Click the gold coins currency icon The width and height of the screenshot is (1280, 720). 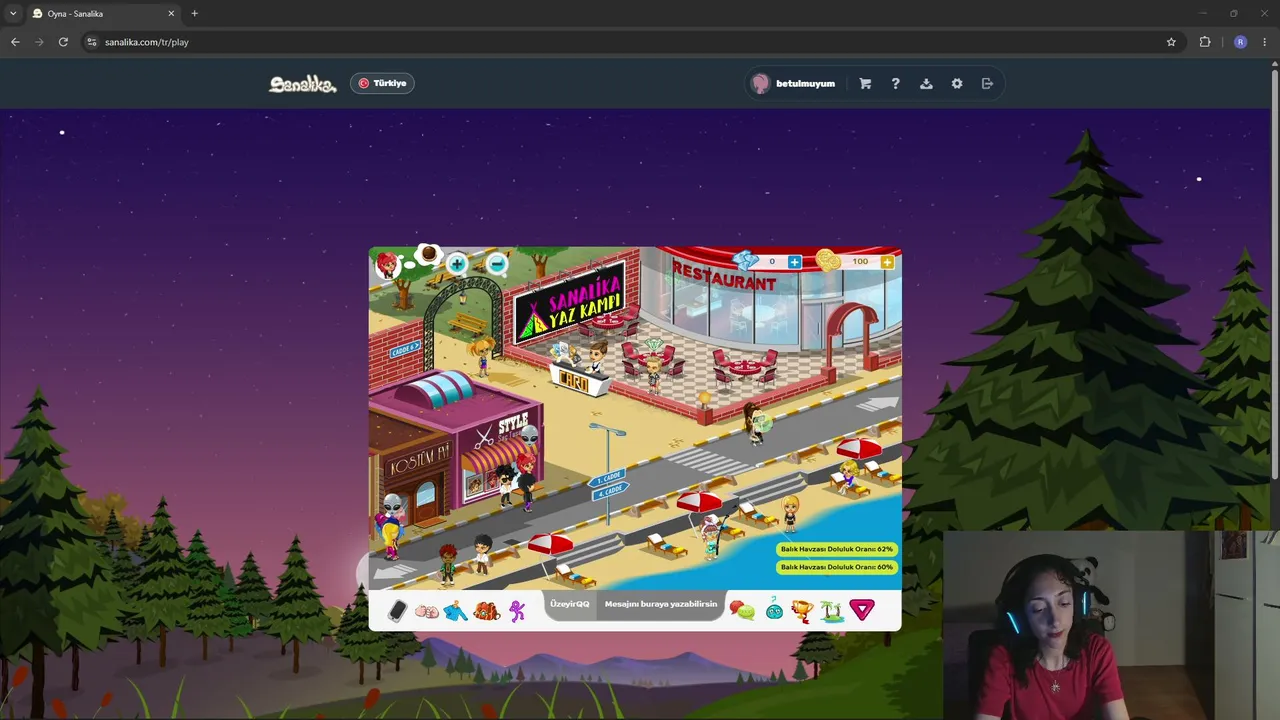click(x=828, y=261)
